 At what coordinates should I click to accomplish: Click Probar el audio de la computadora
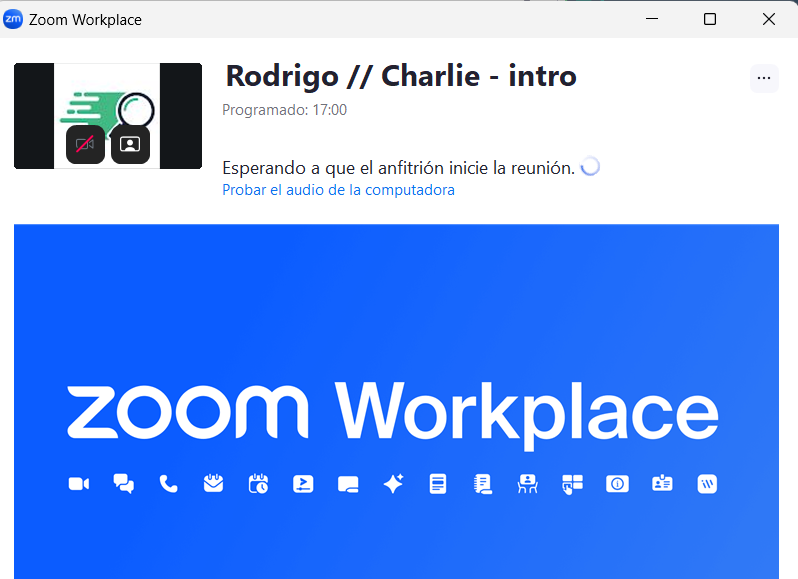pyautogui.click(x=338, y=190)
